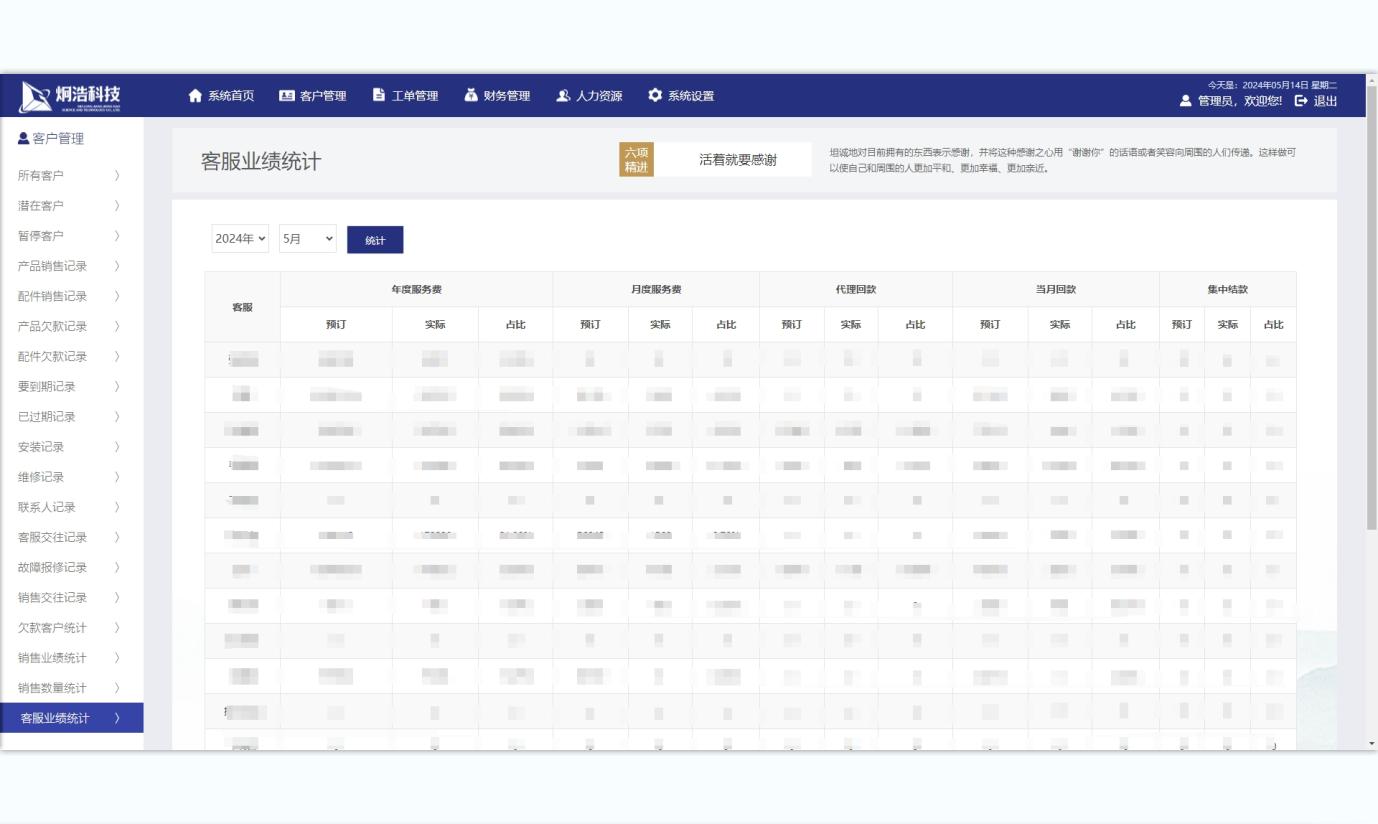
Task: Click the 系统设置 gear icon
Action: pos(655,96)
